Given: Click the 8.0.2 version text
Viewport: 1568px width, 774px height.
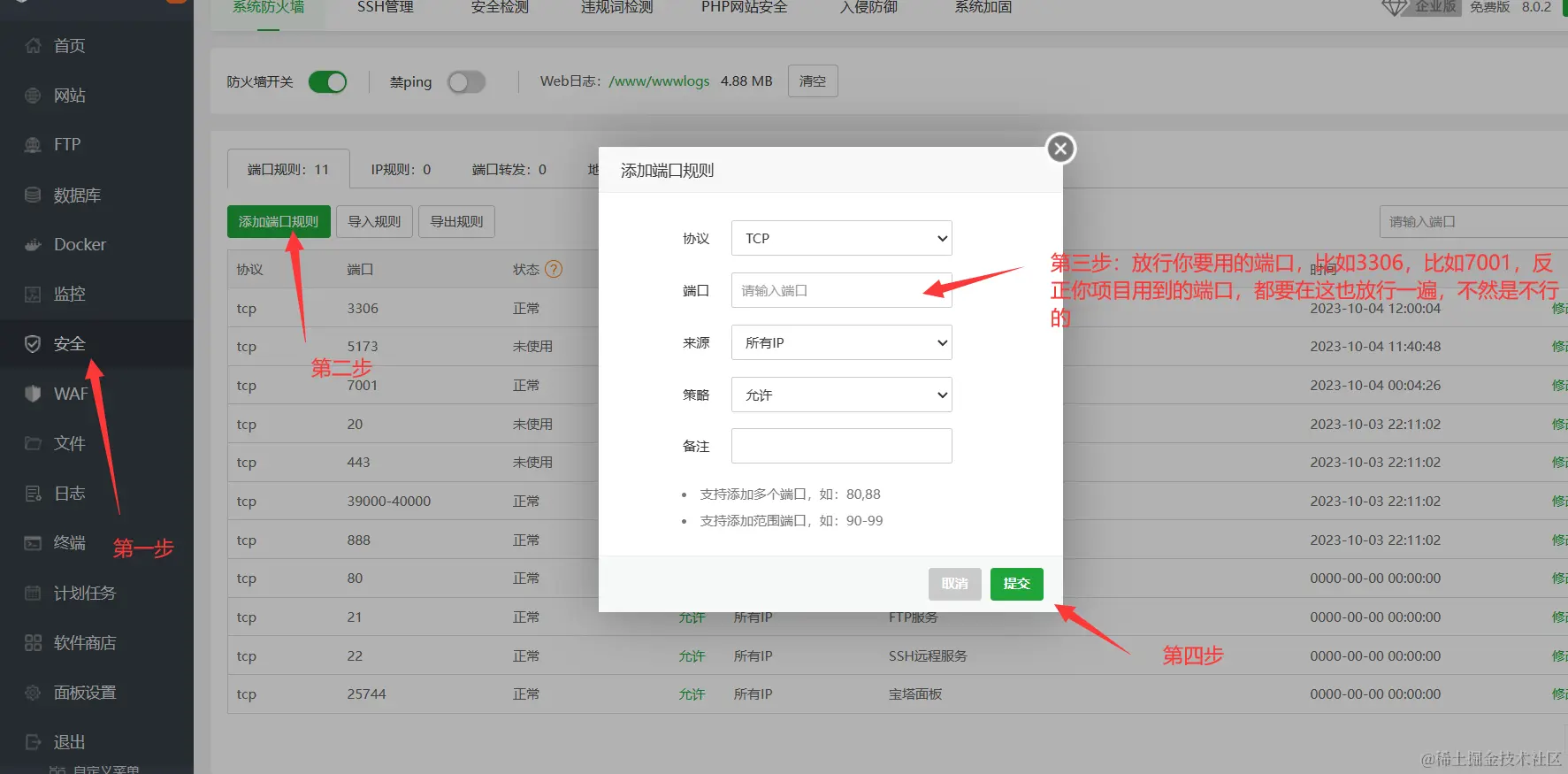Looking at the screenshot, I should click(1536, 7).
